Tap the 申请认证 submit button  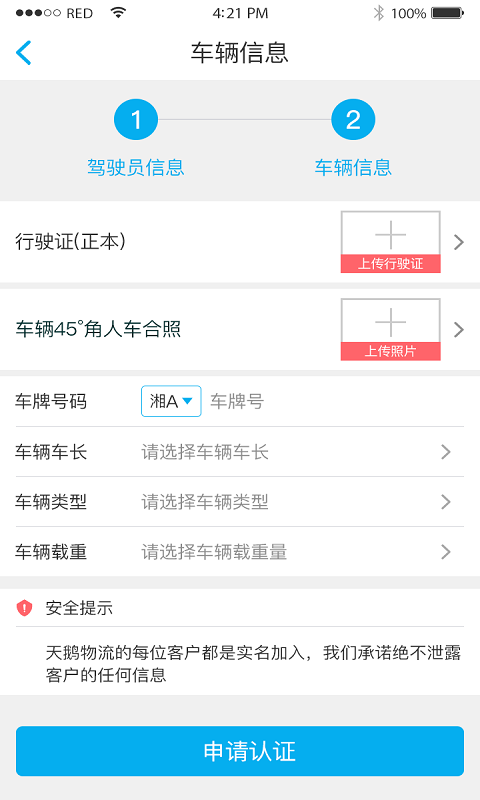(x=240, y=751)
